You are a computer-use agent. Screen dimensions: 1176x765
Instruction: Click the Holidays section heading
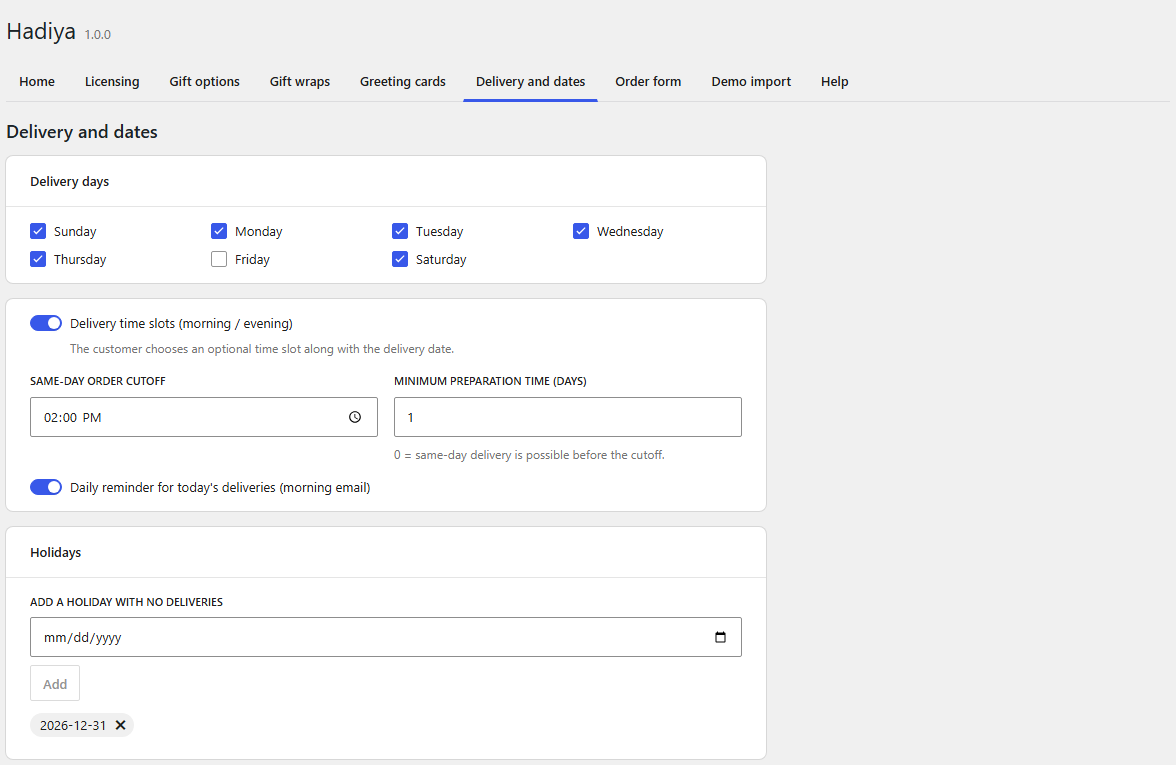pyautogui.click(x=56, y=552)
